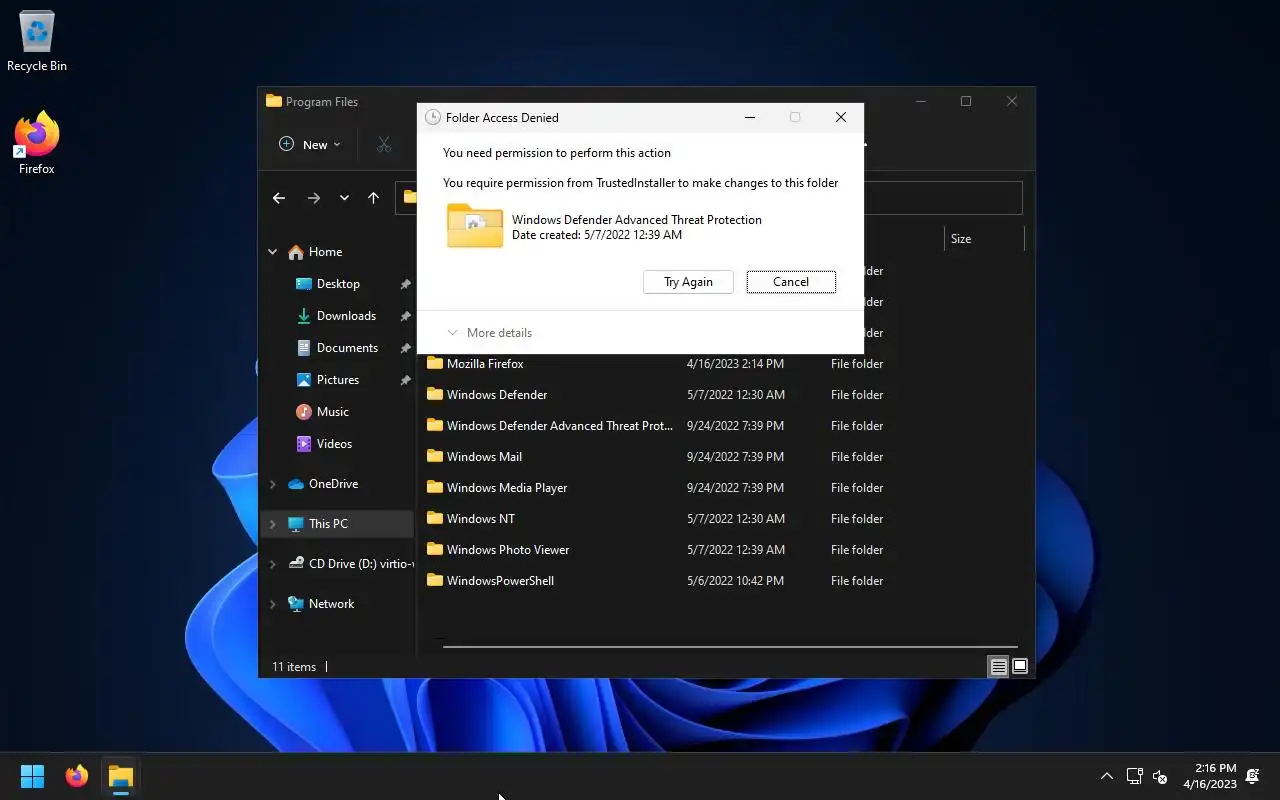
Task: Click the folder icon in the access denied dialog
Action: 475,226
